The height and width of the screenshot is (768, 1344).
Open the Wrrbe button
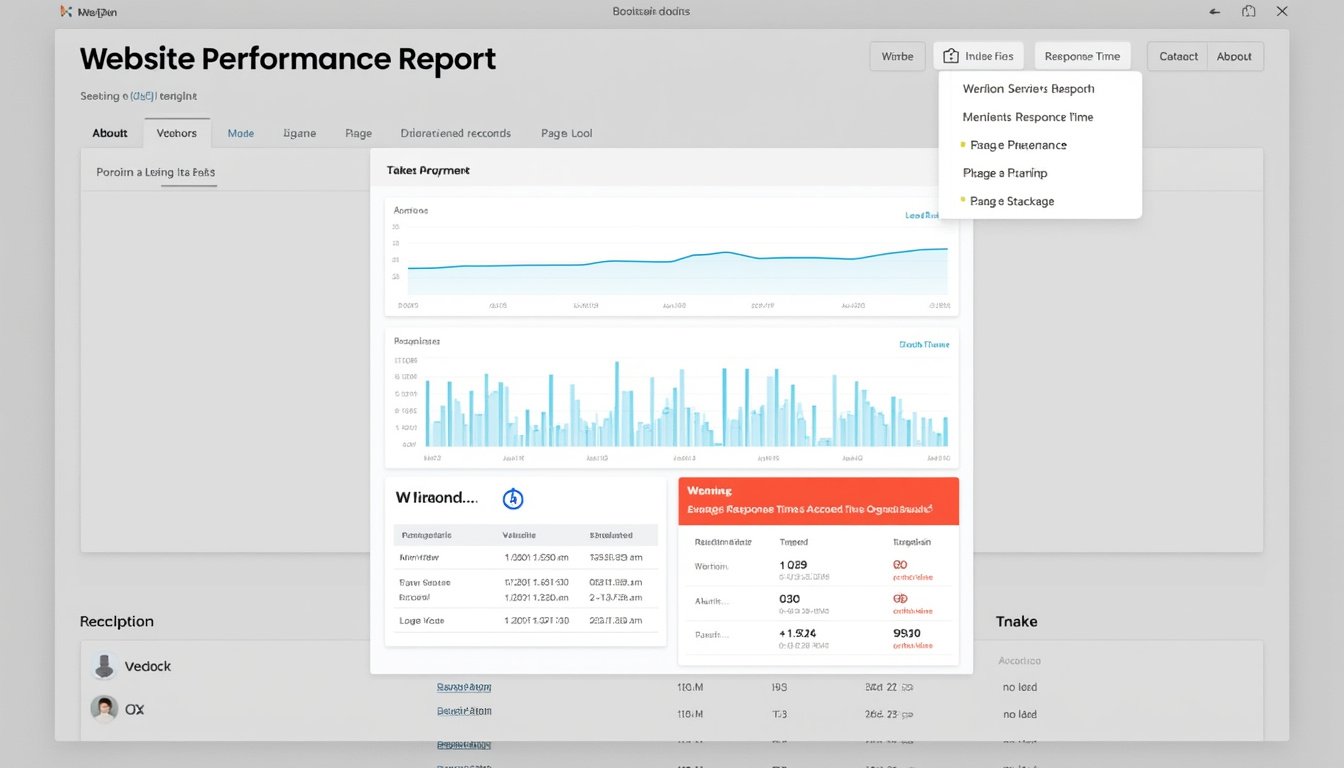(x=897, y=56)
